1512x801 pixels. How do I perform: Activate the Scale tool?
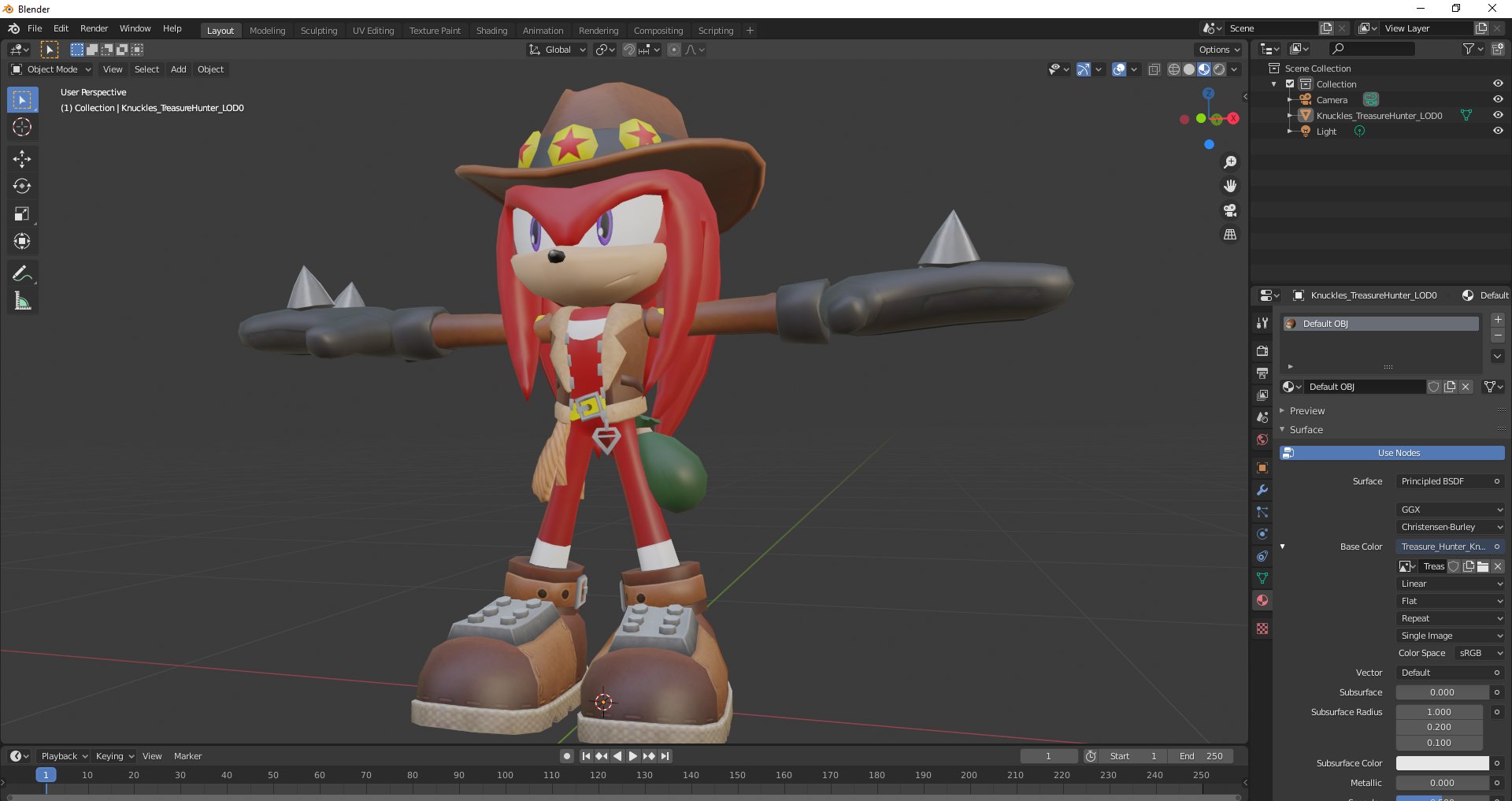click(x=22, y=214)
